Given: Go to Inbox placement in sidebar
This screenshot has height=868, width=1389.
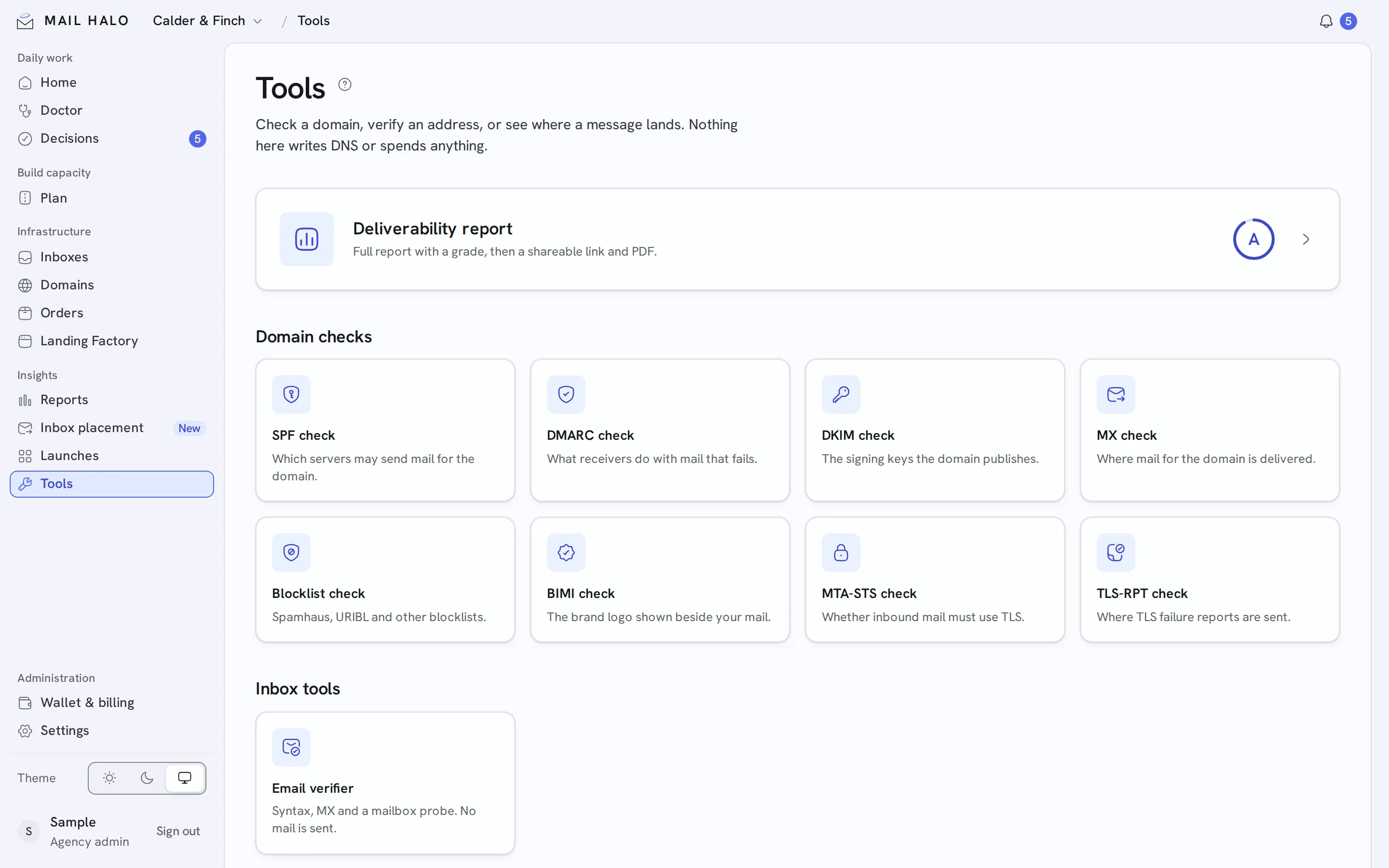Looking at the screenshot, I should click(x=112, y=428).
